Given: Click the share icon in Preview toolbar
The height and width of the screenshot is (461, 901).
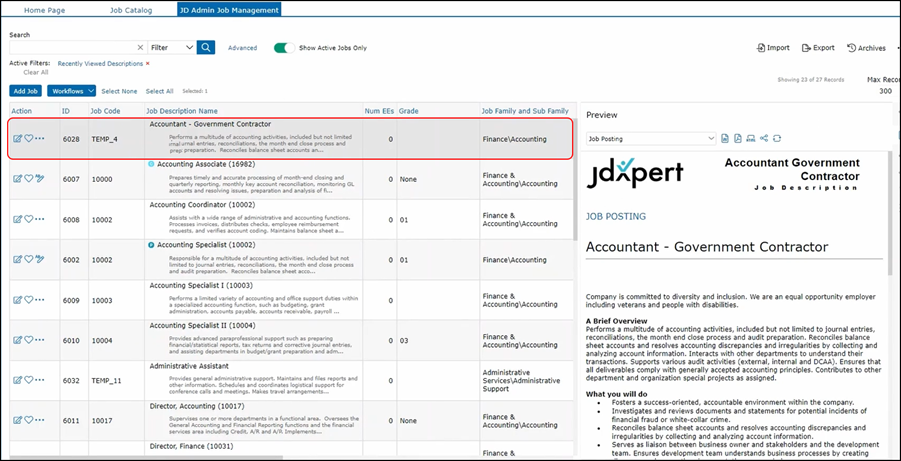Looking at the screenshot, I should point(764,138).
